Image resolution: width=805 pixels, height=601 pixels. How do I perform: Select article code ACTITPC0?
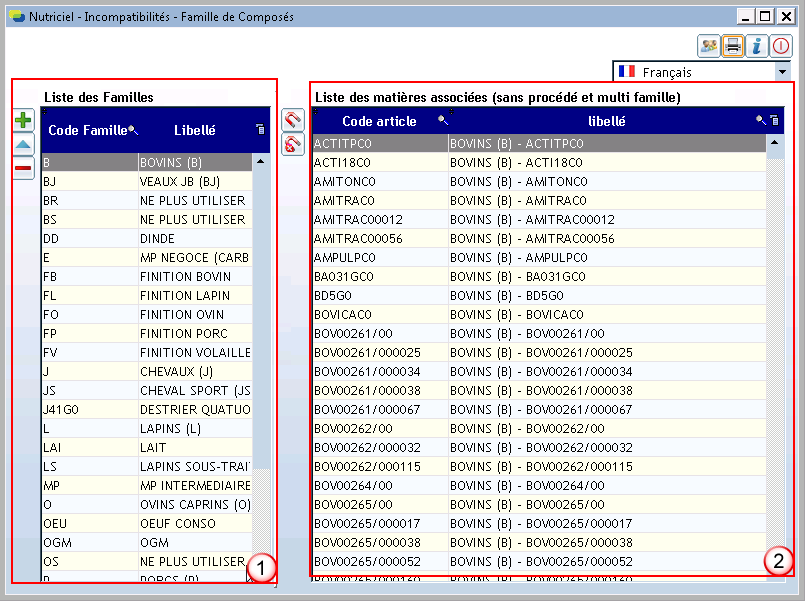[342, 143]
